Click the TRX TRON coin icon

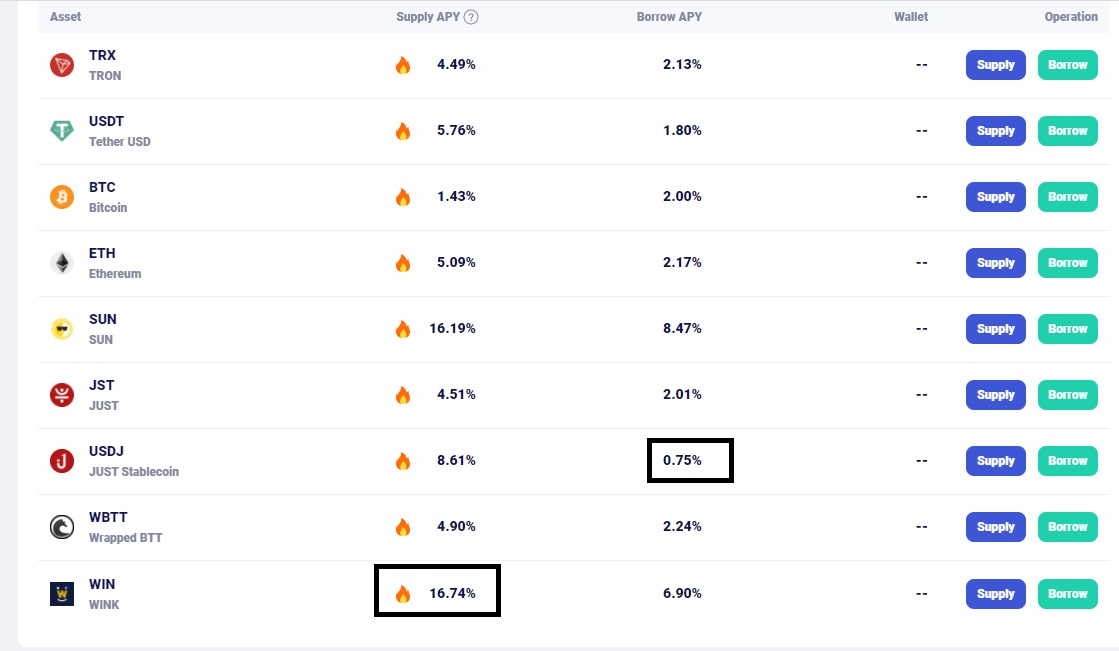pyautogui.click(x=62, y=65)
